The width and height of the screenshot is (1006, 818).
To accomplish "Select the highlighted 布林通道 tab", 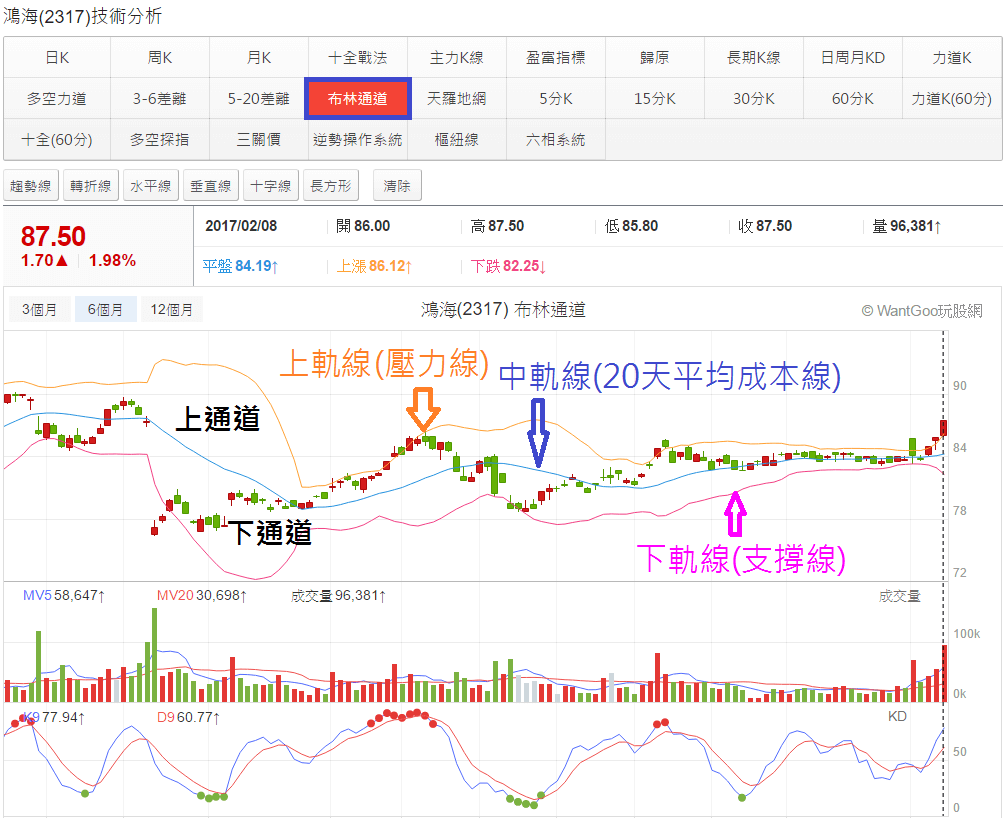I will point(357,99).
